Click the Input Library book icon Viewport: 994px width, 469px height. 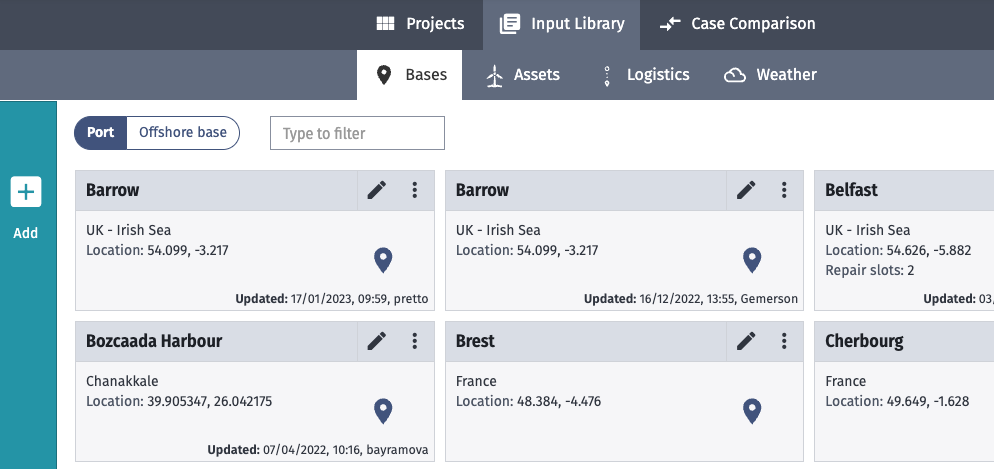point(510,24)
